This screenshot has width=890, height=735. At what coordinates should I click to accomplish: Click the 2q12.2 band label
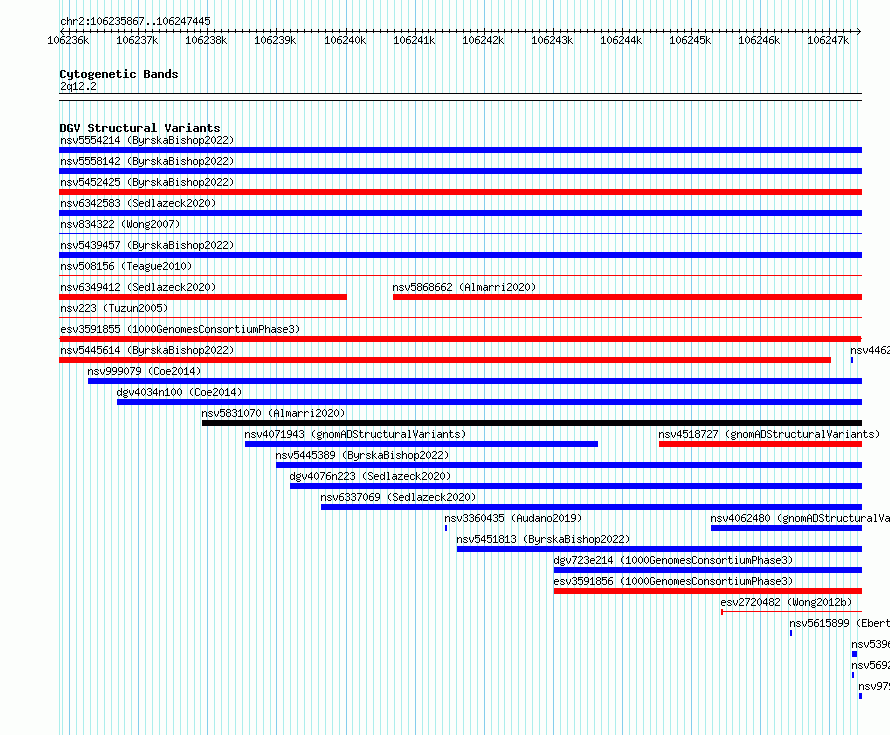coord(78,86)
